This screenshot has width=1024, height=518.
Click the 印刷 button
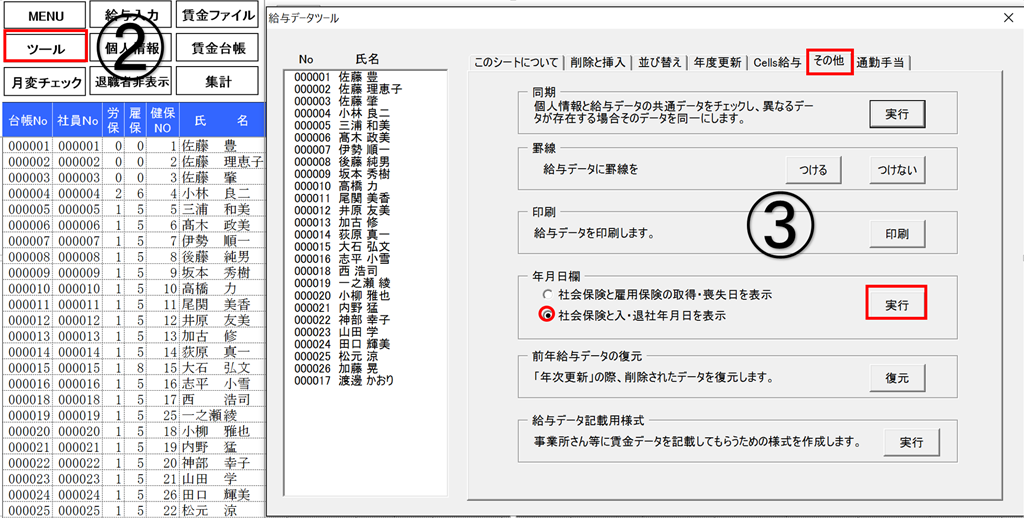coord(897,234)
